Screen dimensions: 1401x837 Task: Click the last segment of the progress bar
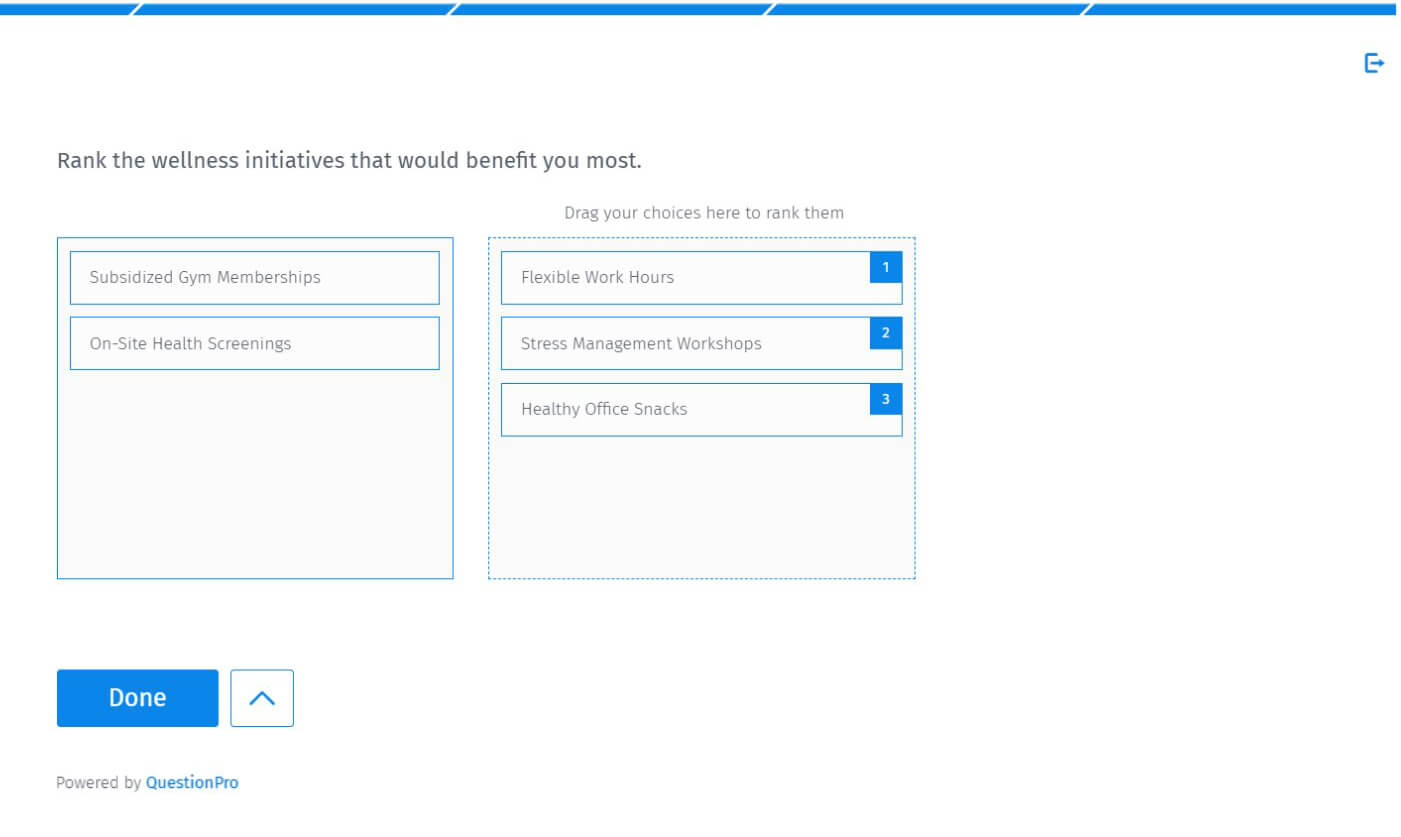(x=1240, y=9)
